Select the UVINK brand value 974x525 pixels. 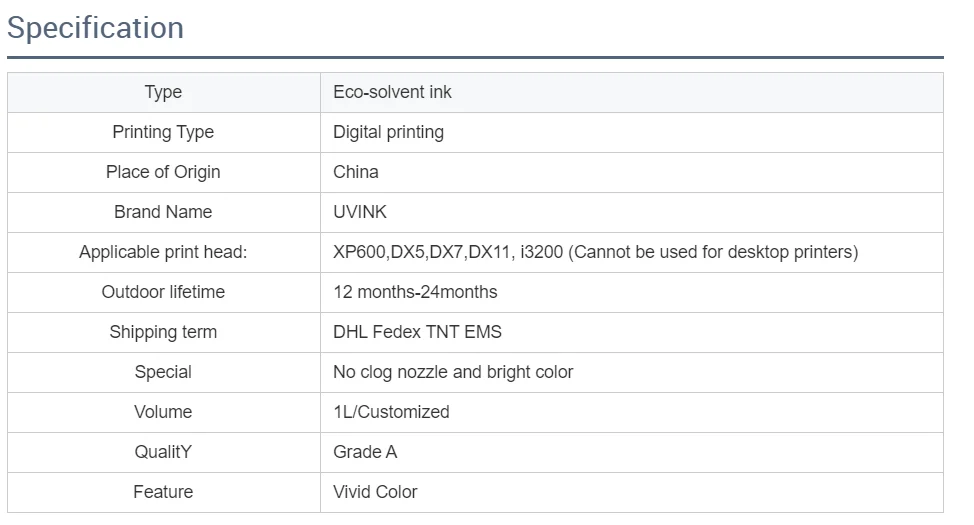(360, 212)
